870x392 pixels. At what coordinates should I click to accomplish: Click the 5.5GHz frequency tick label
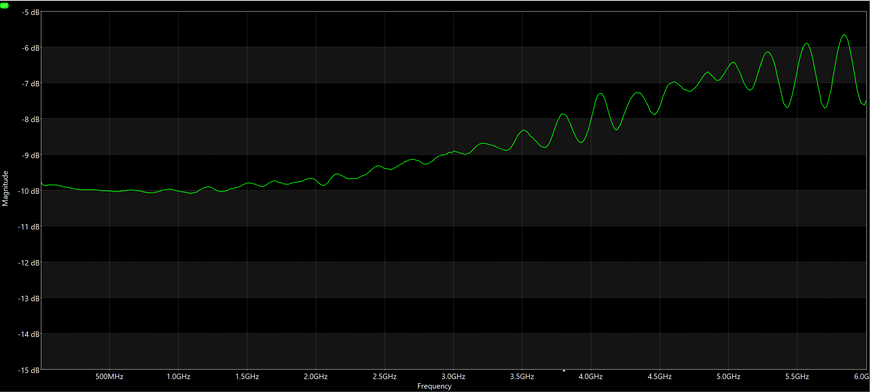tap(797, 376)
